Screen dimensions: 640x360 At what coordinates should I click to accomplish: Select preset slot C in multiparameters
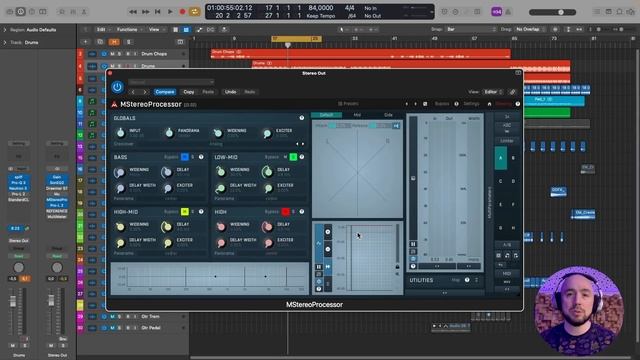click(x=501, y=181)
